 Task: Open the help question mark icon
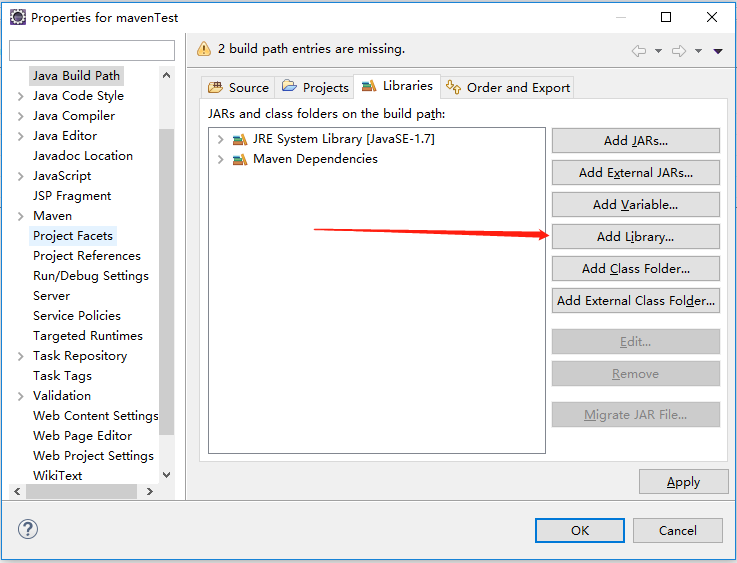pyautogui.click(x=28, y=529)
